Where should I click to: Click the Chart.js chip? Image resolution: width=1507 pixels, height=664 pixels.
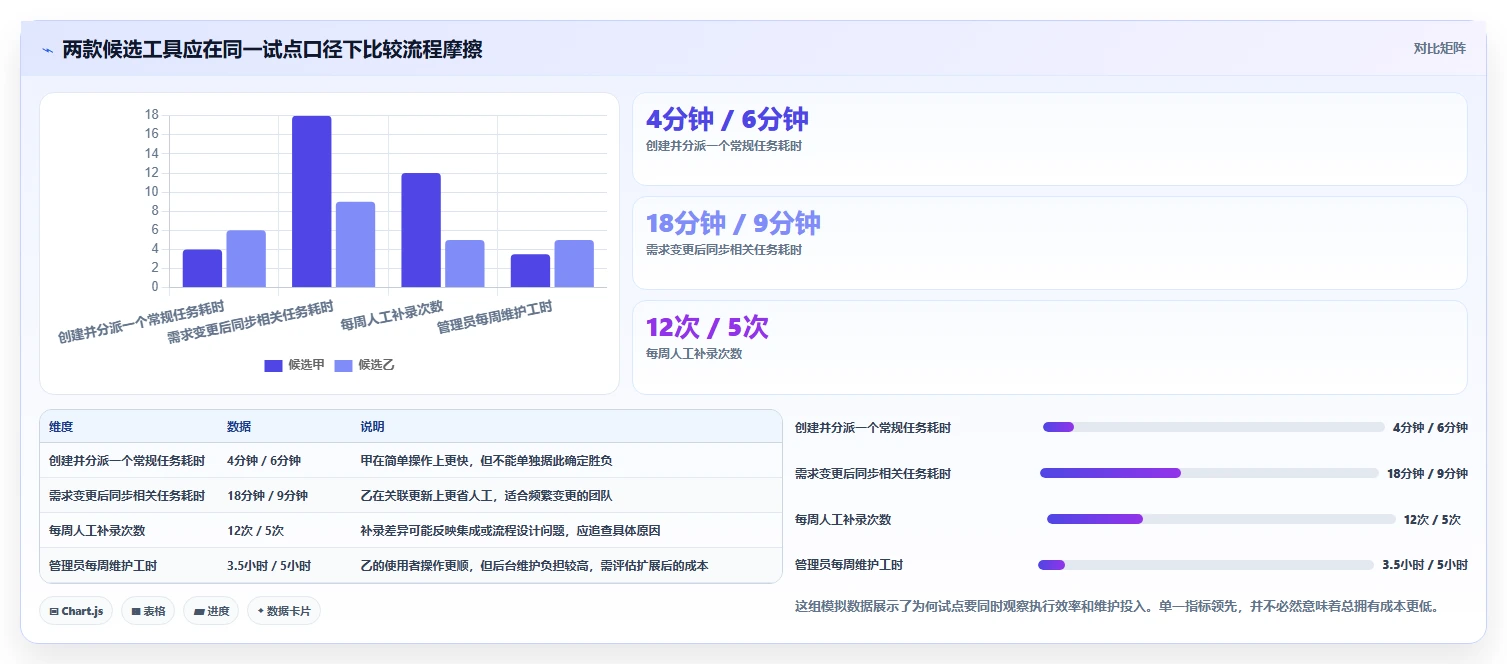click(x=76, y=611)
